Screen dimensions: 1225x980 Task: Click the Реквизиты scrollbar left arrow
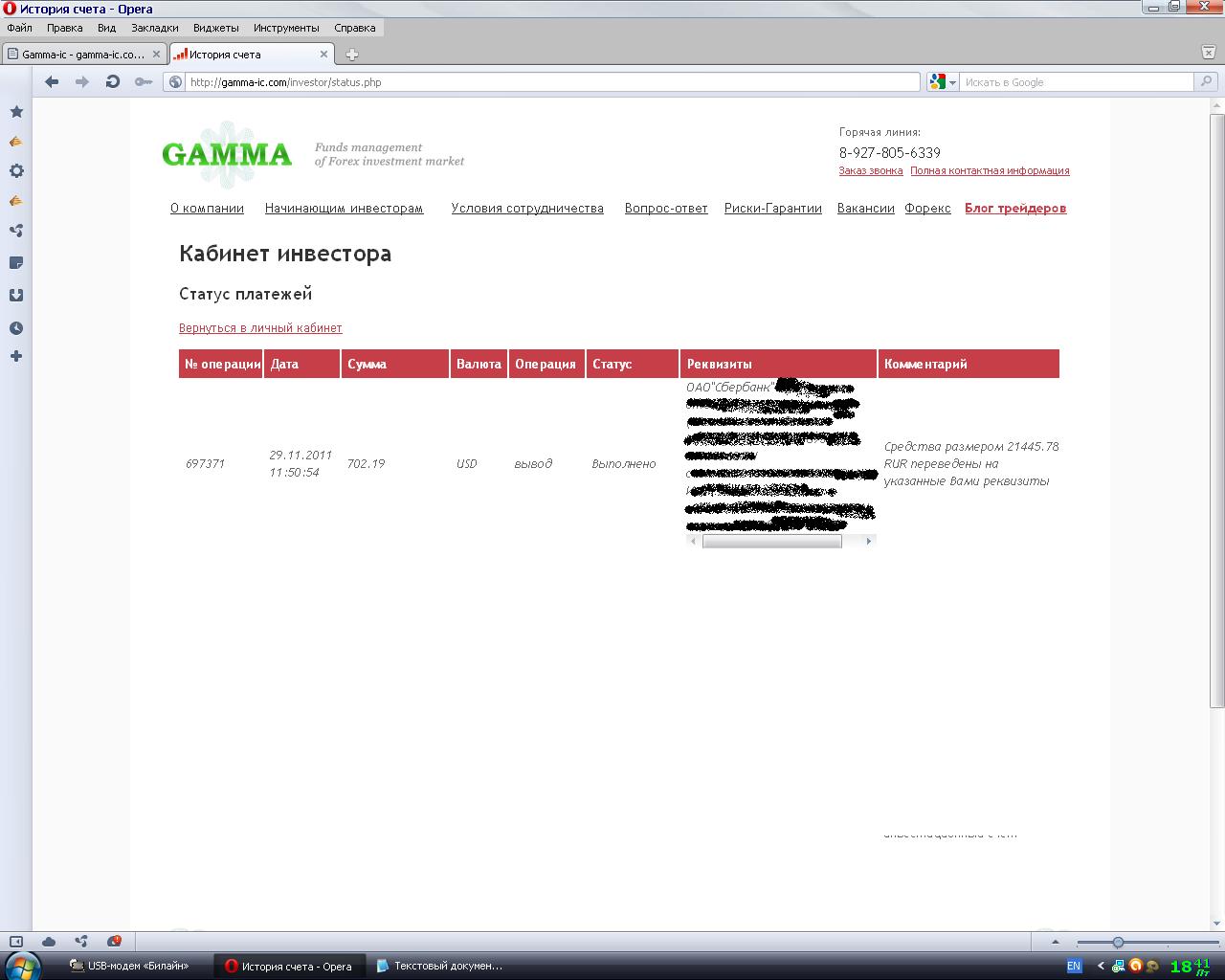[x=694, y=542]
